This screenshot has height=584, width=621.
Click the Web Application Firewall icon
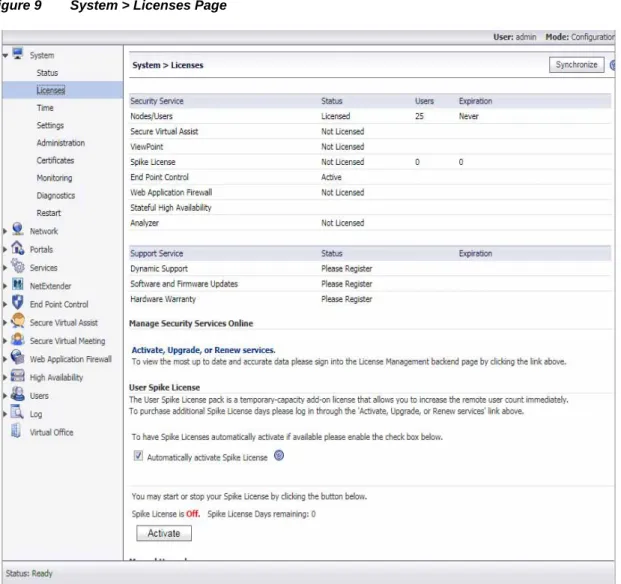click(17, 357)
